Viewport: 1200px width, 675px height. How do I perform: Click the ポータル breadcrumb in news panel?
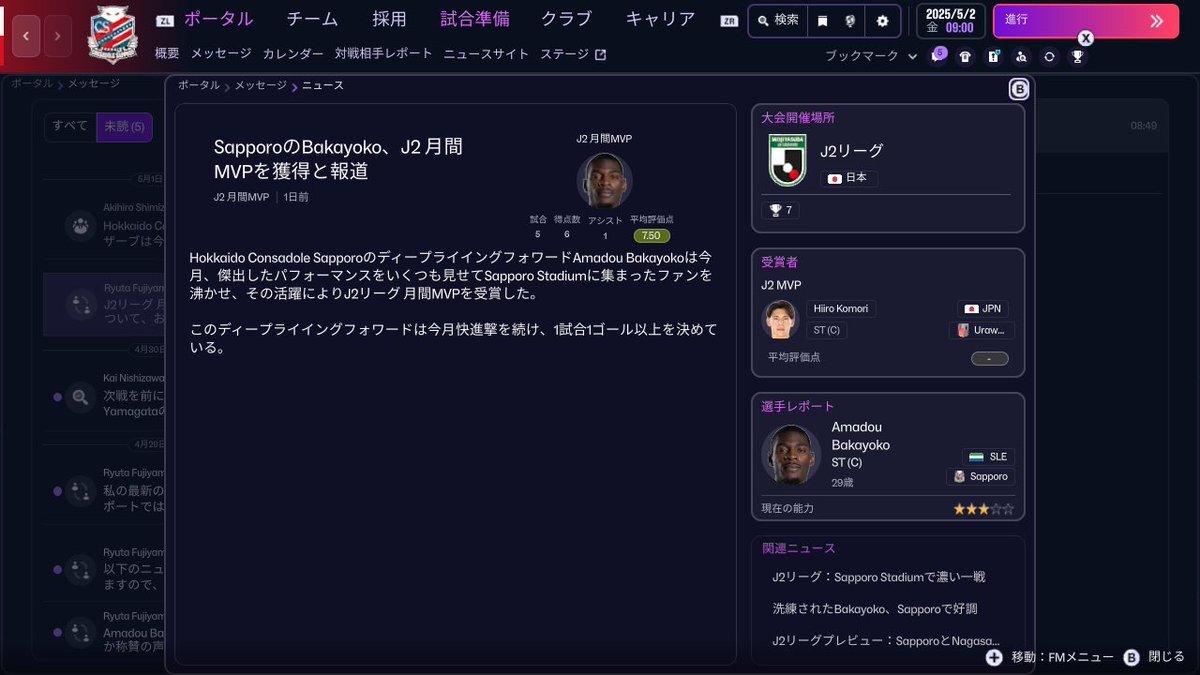click(199, 86)
